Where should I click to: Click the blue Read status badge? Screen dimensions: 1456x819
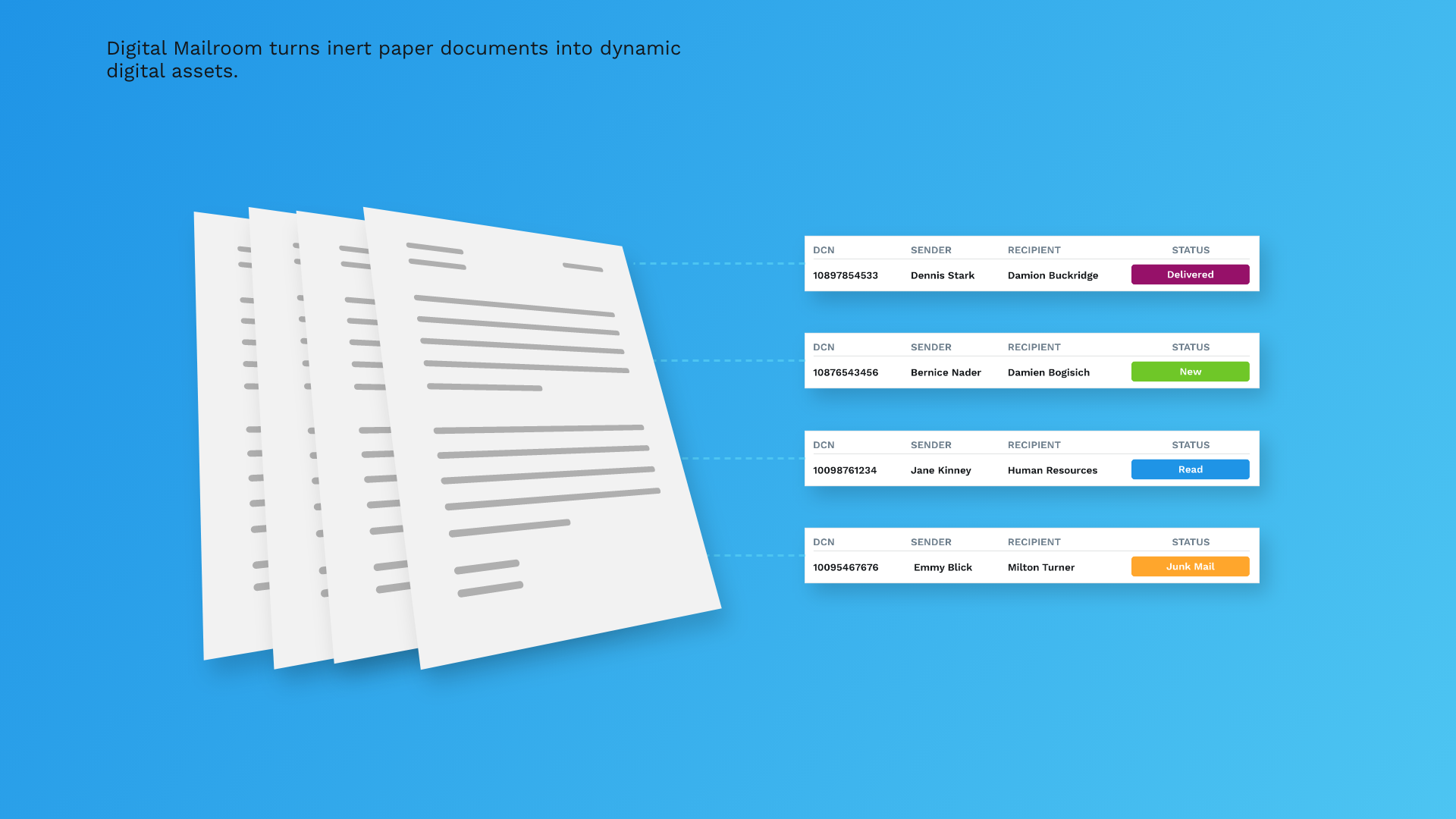tap(1190, 469)
